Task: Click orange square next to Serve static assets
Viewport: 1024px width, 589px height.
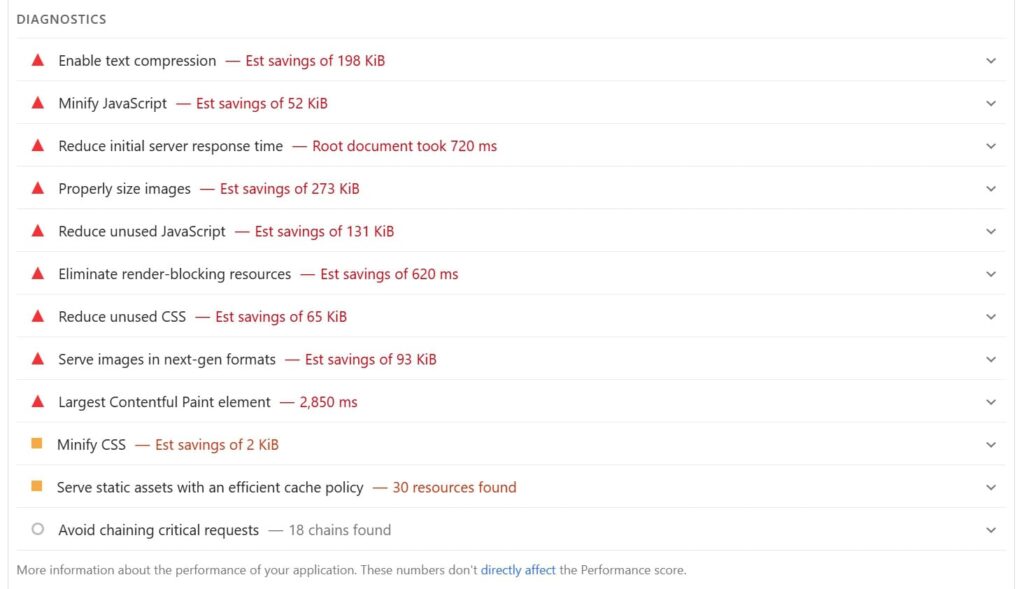Action: pyautogui.click(x=37, y=487)
